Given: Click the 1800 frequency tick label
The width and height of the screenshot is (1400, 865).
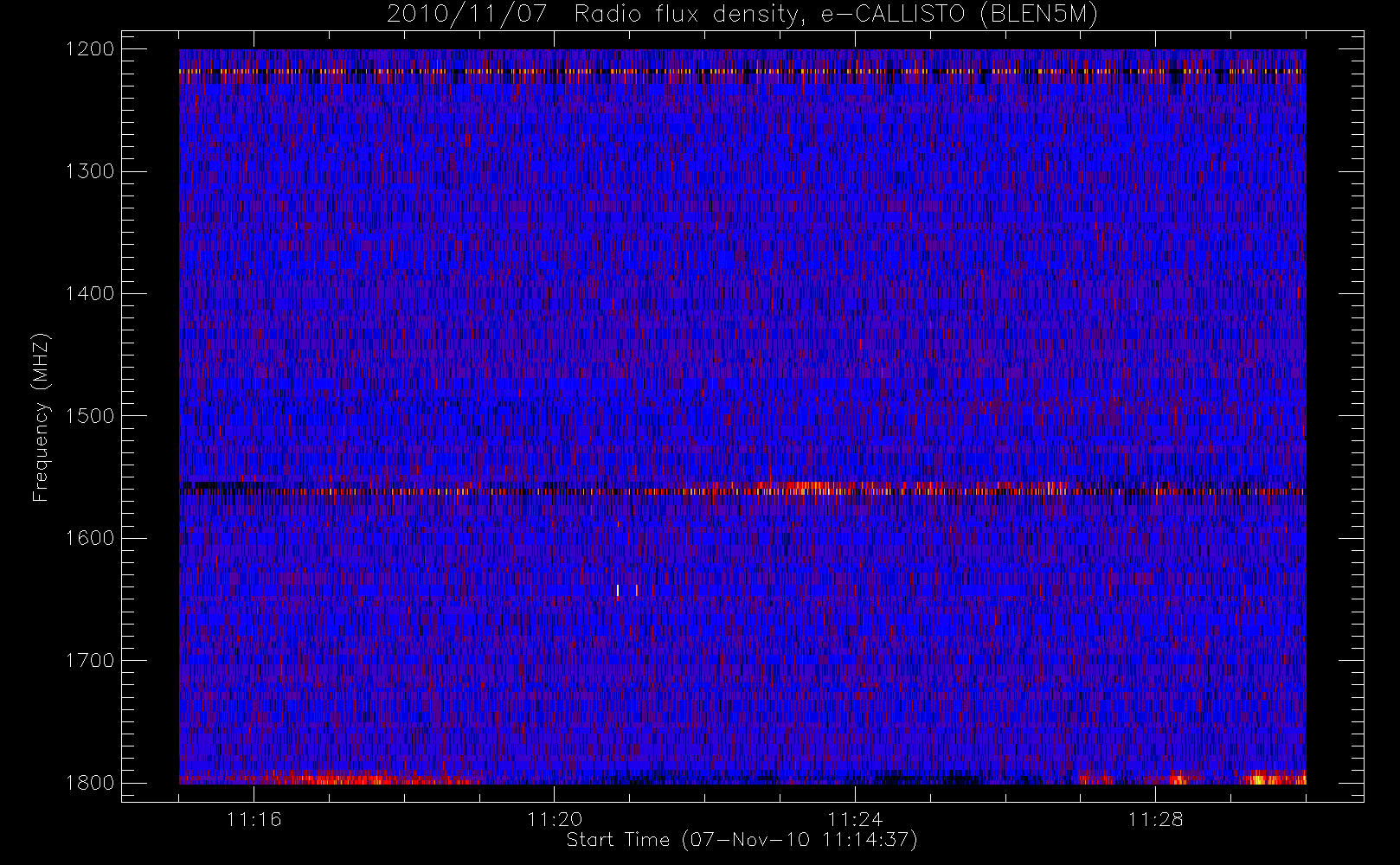Looking at the screenshot, I should pos(90,783).
